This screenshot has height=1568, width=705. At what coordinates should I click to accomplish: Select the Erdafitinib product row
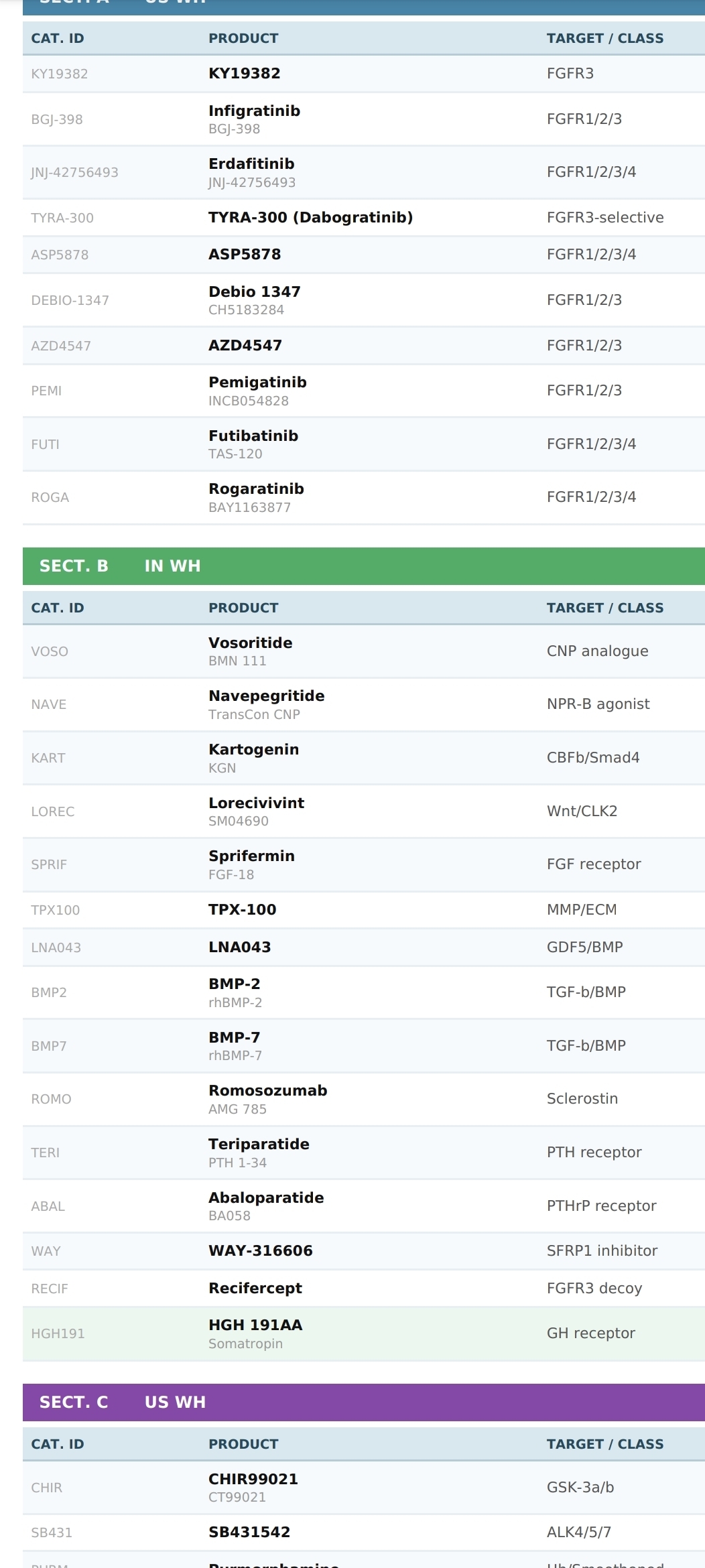coord(364,172)
